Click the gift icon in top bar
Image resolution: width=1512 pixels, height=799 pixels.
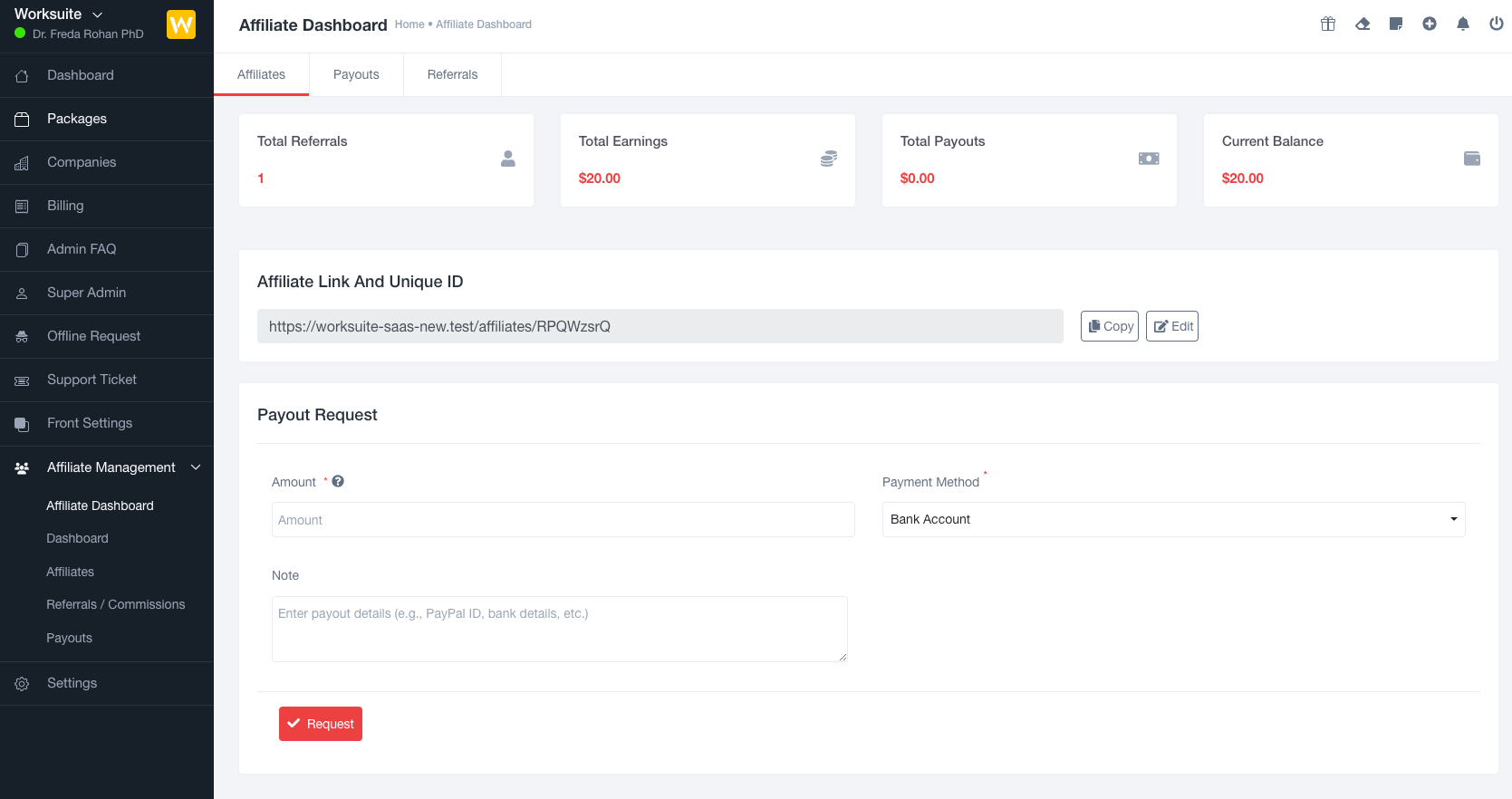pos(1328,24)
